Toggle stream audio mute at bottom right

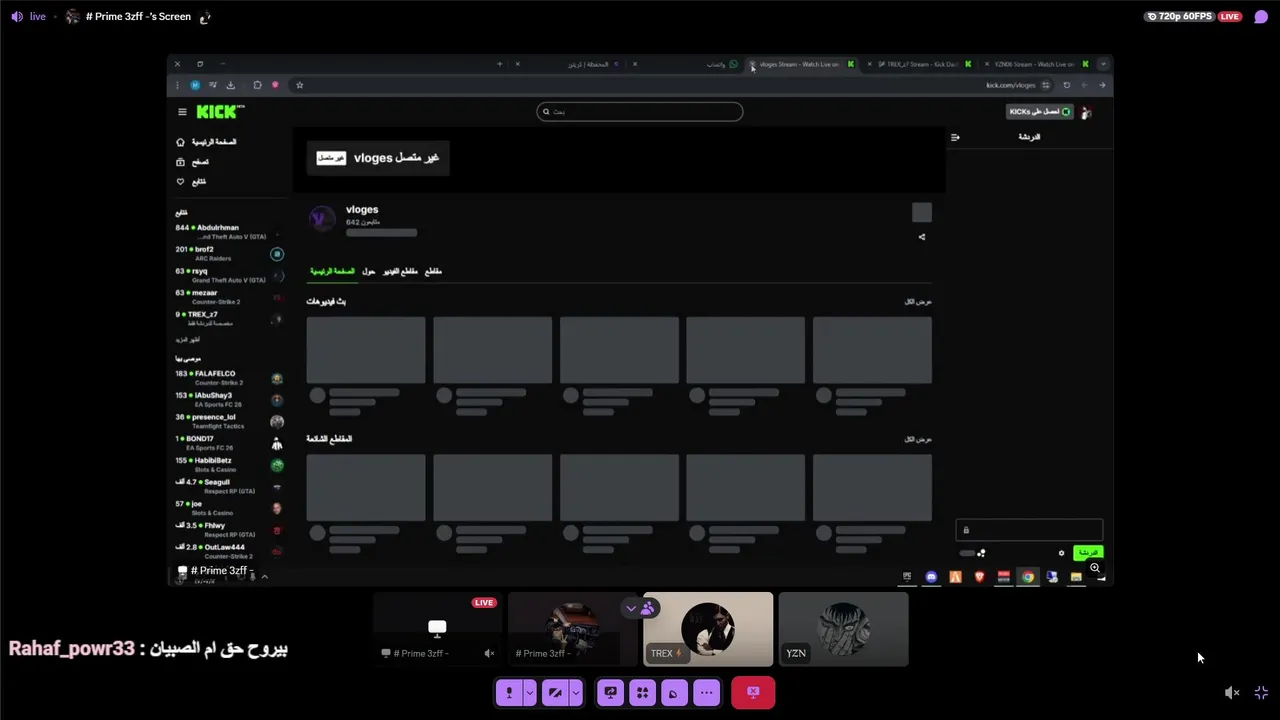[x=1232, y=692]
